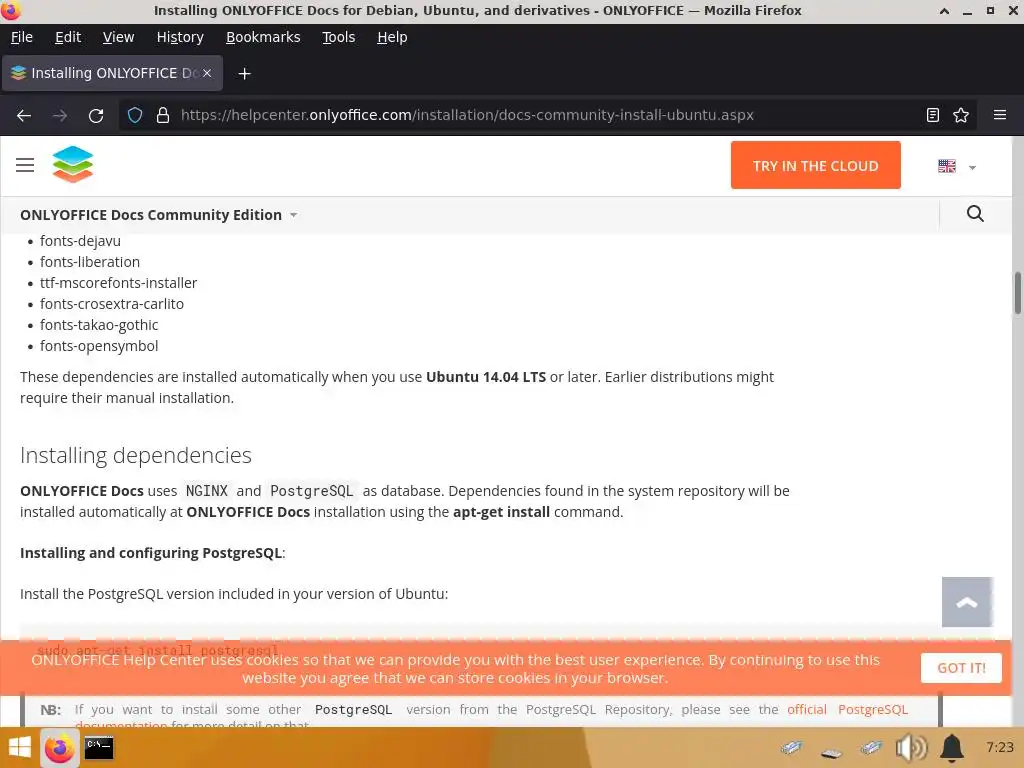Click the ONLYOFFICE logo
This screenshot has height=768, width=1024.
(x=72, y=165)
